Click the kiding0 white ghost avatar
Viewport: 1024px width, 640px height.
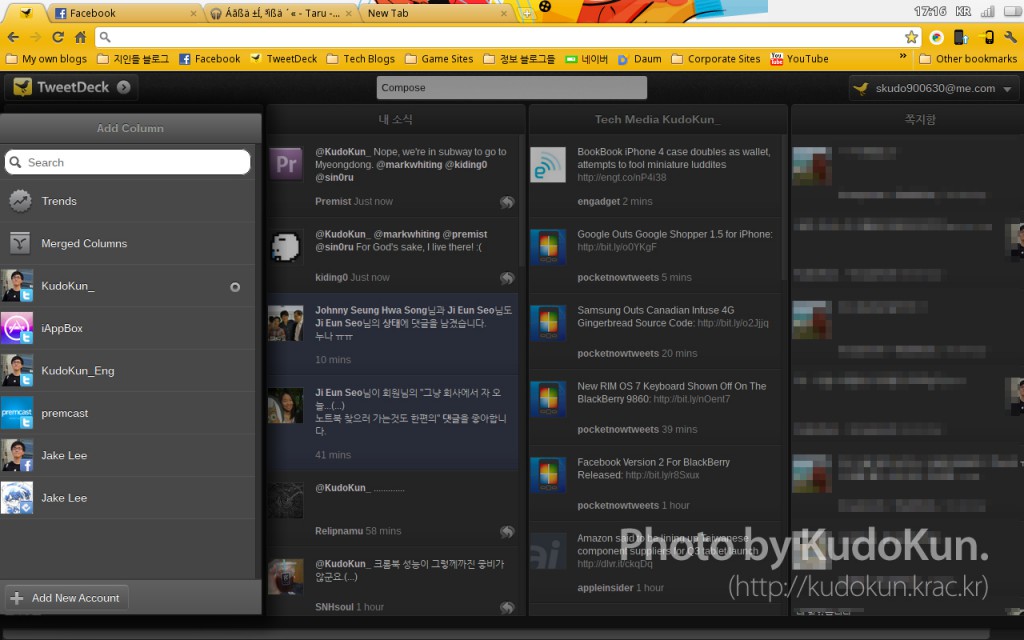[x=286, y=247]
